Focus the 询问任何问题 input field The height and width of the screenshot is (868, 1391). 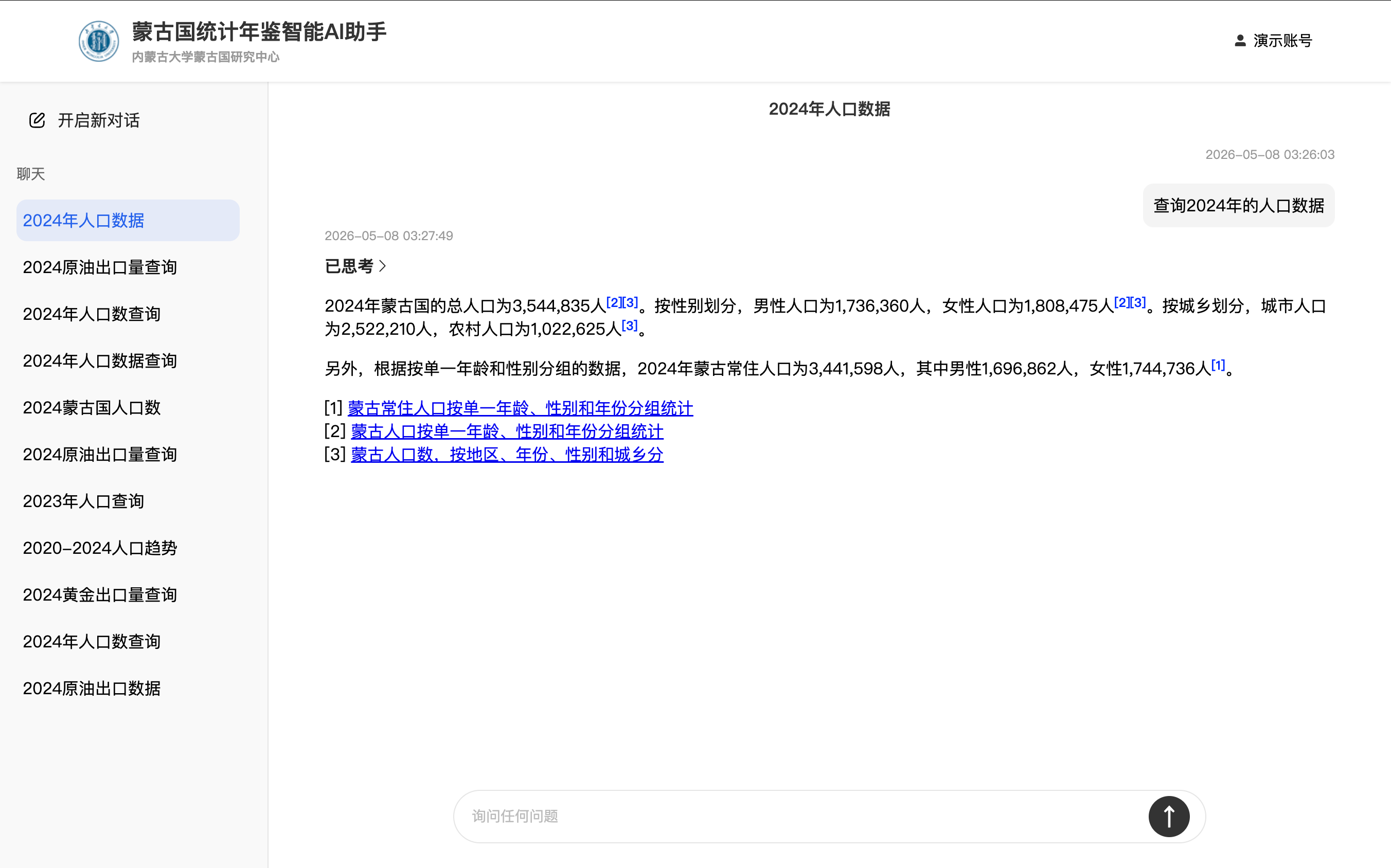click(x=804, y=816)
